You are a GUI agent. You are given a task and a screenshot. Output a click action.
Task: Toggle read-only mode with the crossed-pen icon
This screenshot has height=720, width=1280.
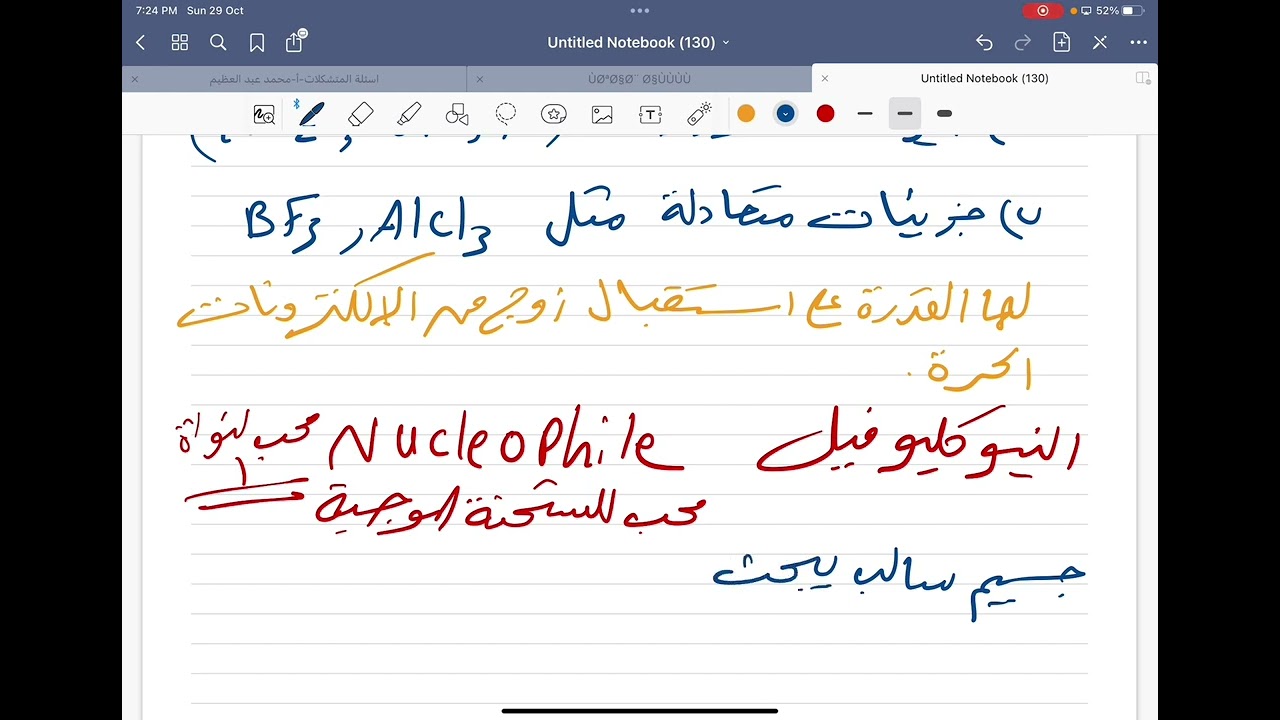[1100, 42]
